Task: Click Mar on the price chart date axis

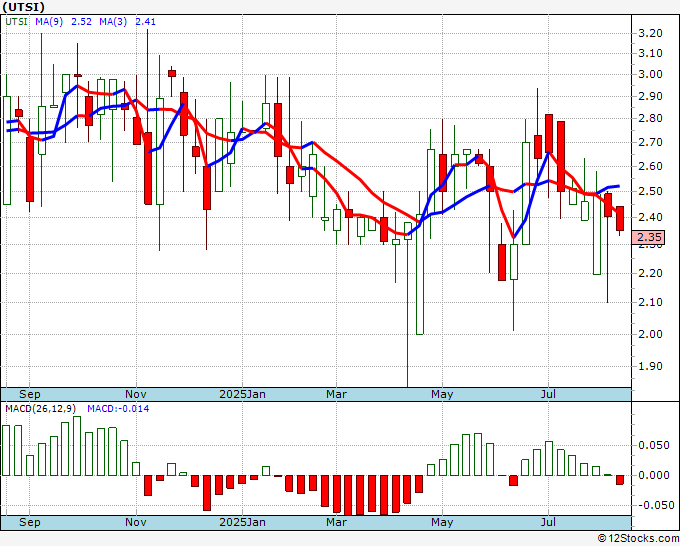Action: (337, 394)
